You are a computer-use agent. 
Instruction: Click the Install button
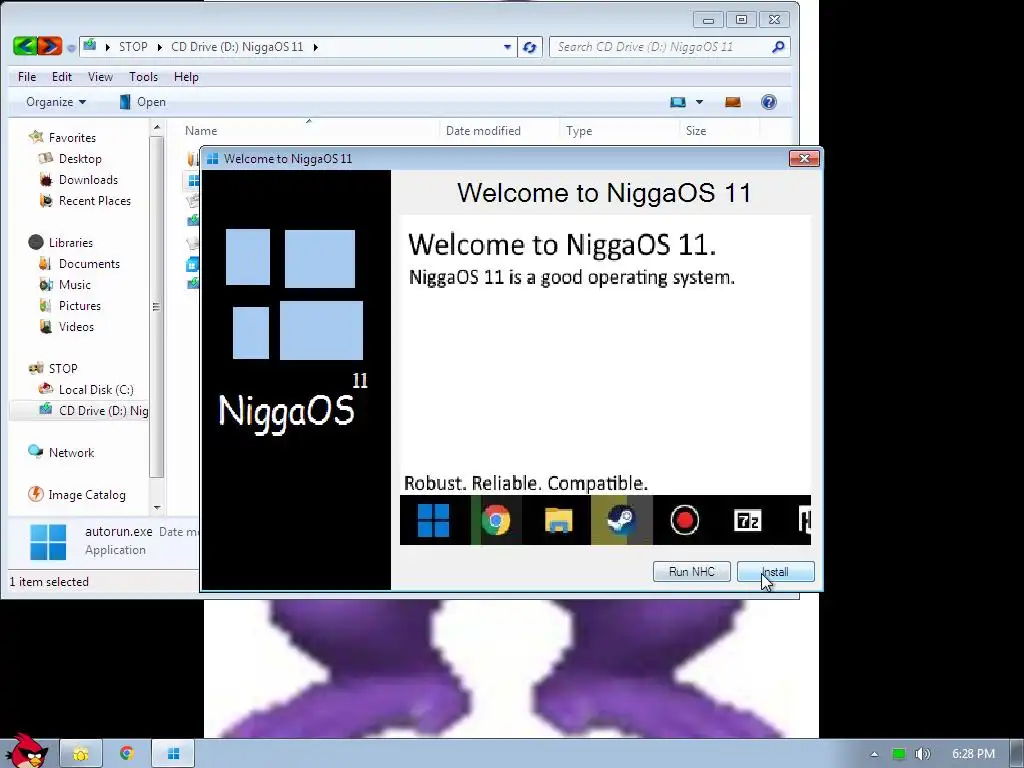pos(775,571)
